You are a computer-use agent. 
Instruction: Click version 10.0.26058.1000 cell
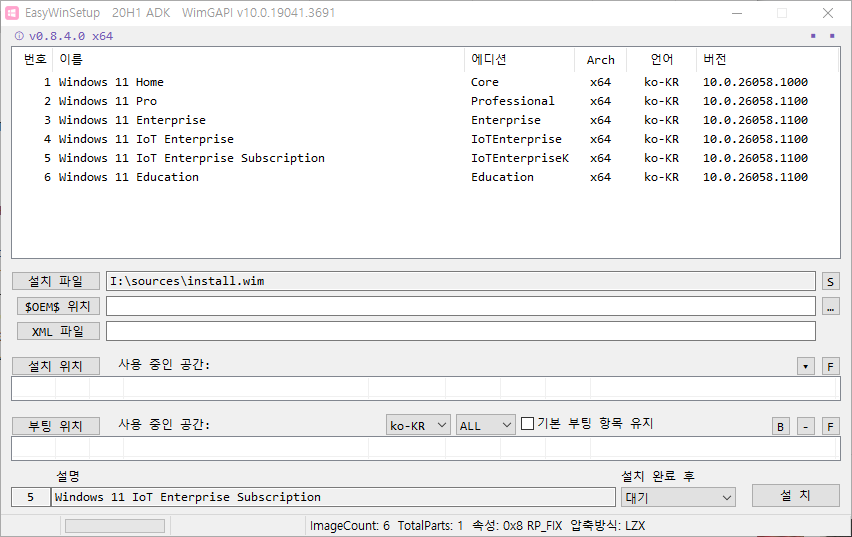coord(755,82)
